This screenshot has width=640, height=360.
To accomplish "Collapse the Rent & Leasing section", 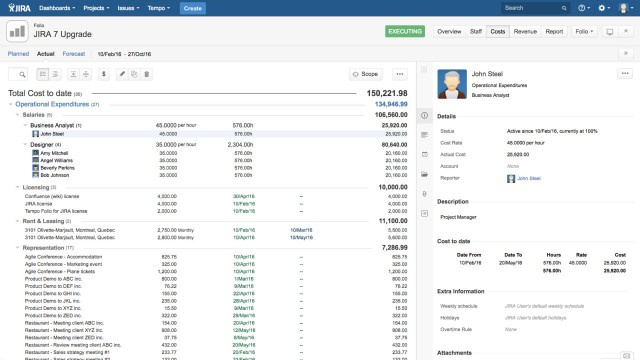I will pos(18,221).
